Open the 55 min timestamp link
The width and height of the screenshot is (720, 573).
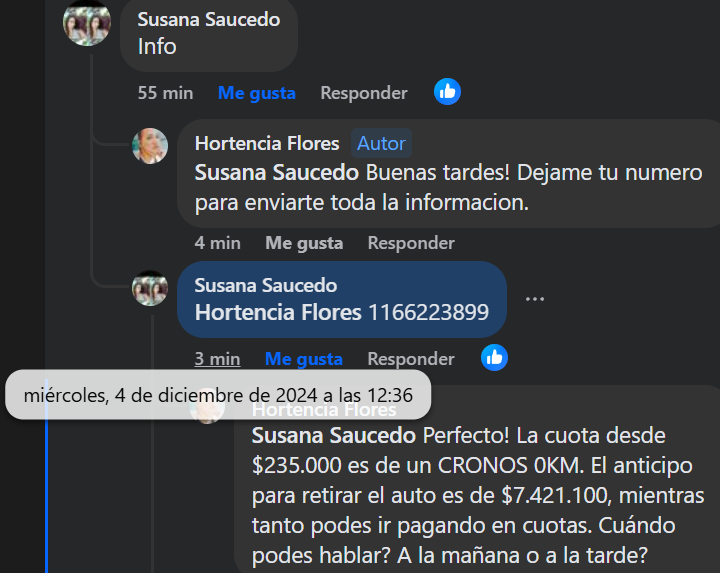tap(166, 93)
